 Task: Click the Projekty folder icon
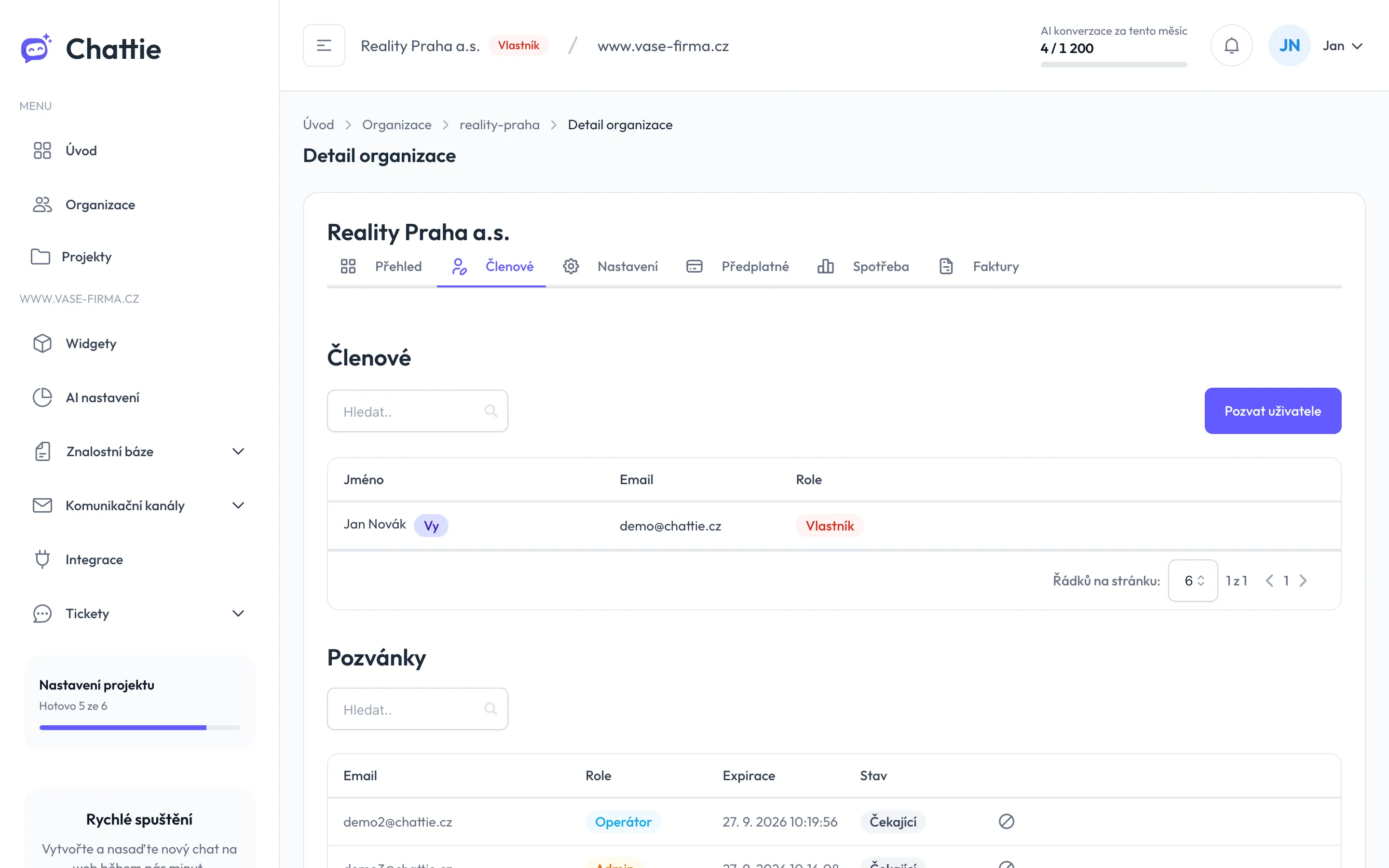pyautogui.click(x=40, y=257)
